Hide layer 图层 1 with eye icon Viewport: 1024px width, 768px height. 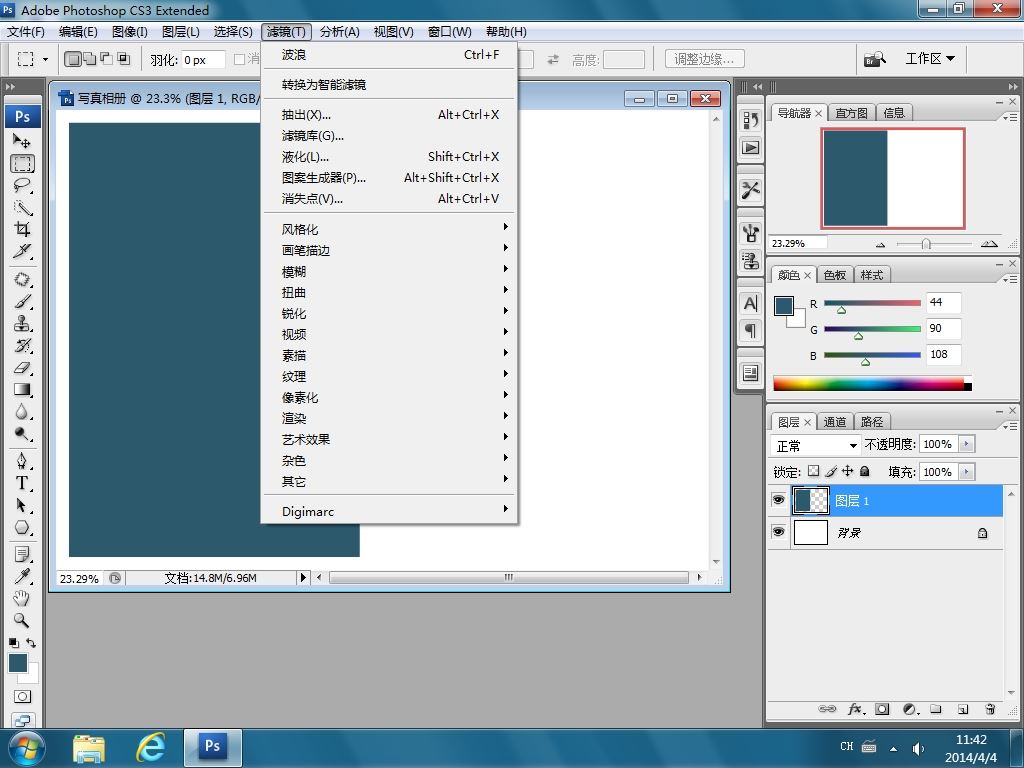pos(778,500)
